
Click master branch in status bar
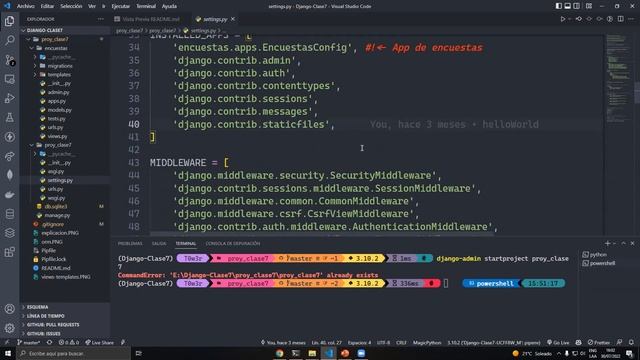pyautogui.click(x=29, y=342)
